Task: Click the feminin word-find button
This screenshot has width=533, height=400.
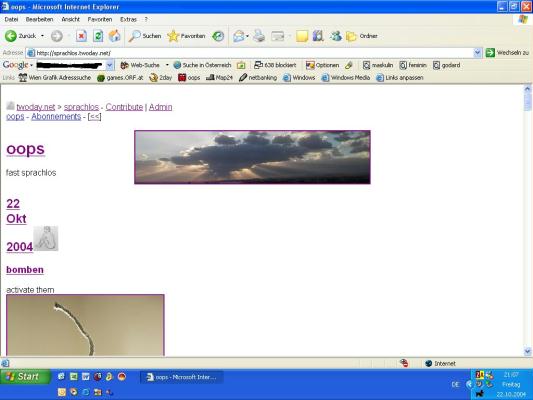Action: point(413,65)
